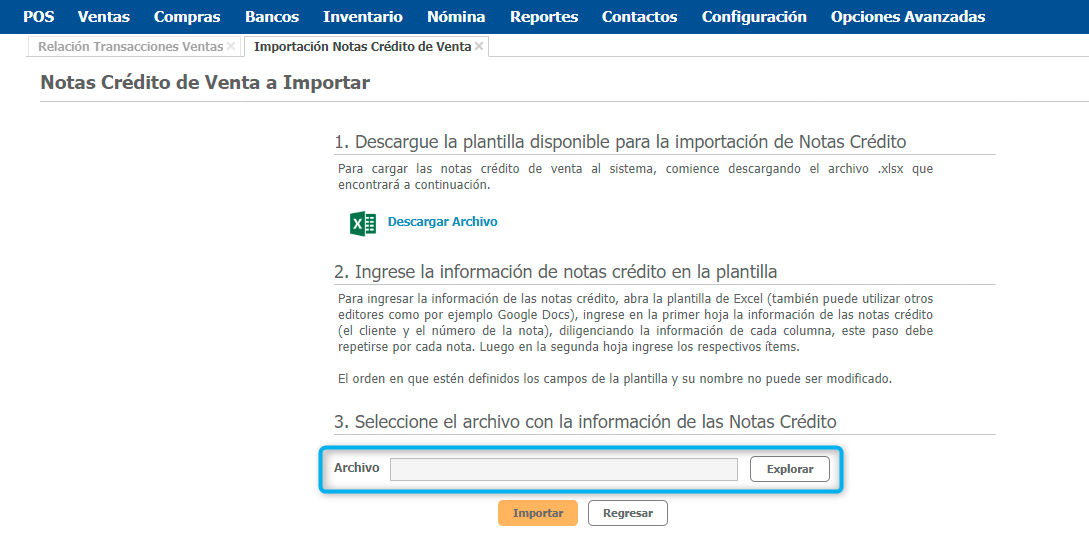The width and height of the screenshot is (1089, 536).
Task: Open the Inventario menu
Action: click(x=363, y=17)
